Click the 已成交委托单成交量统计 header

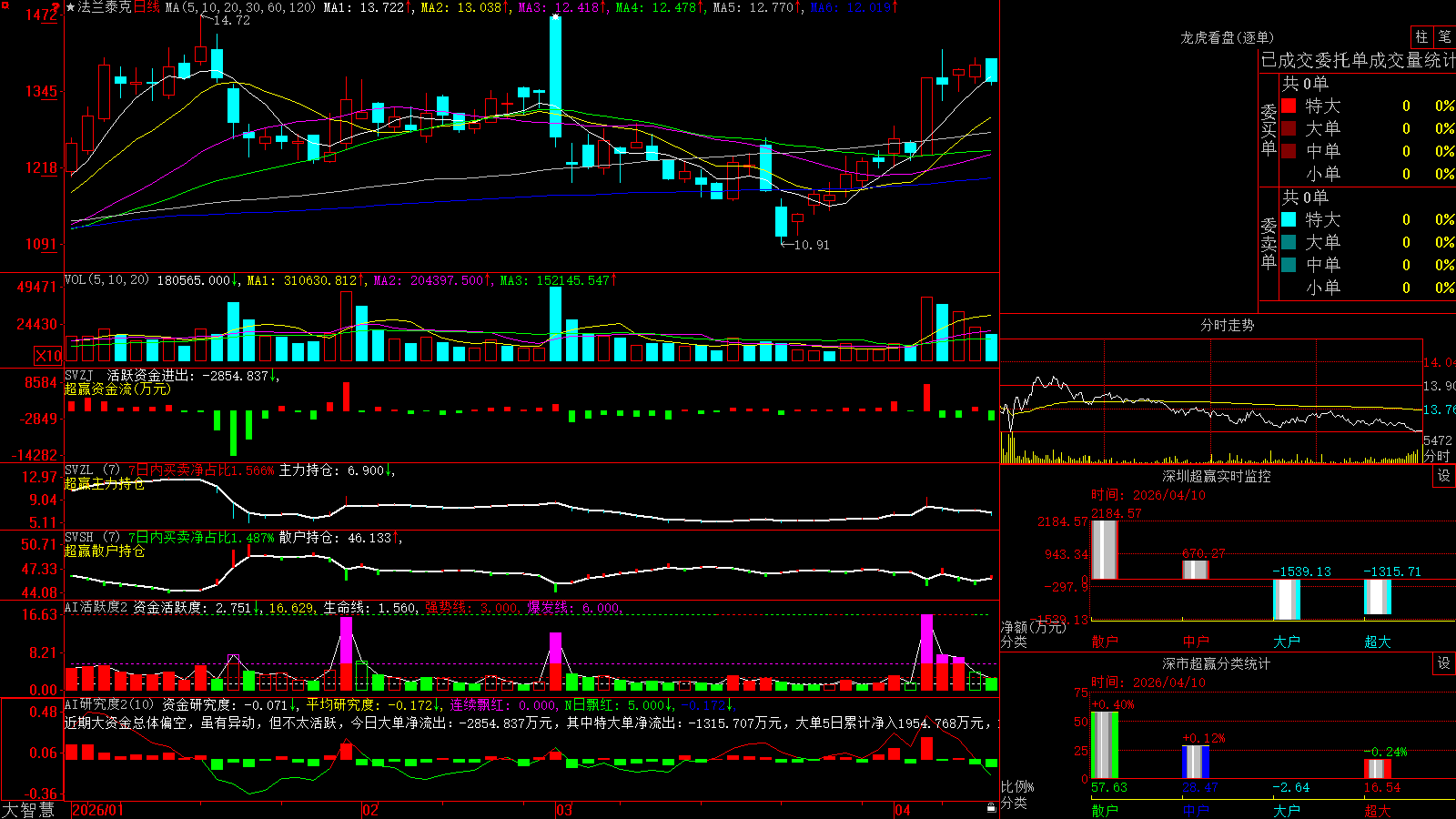coord(1358,60)
